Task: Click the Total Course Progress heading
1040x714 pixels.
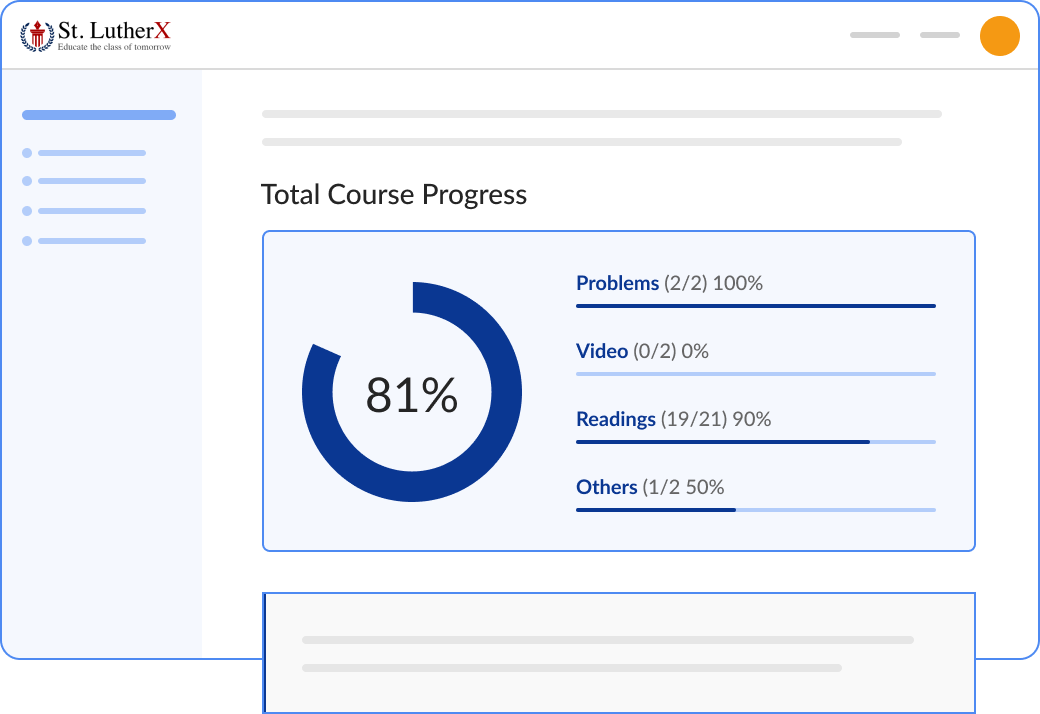Action: coord(394,194)
